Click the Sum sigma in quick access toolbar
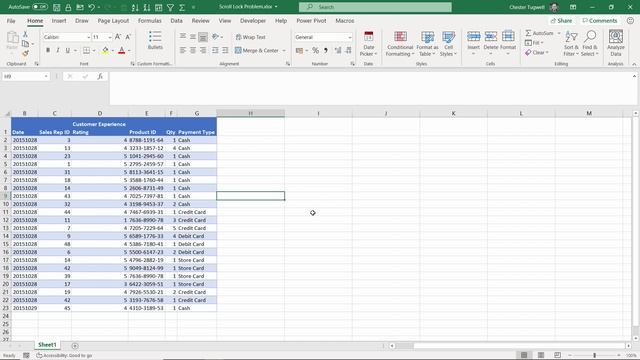 point(182,7)
